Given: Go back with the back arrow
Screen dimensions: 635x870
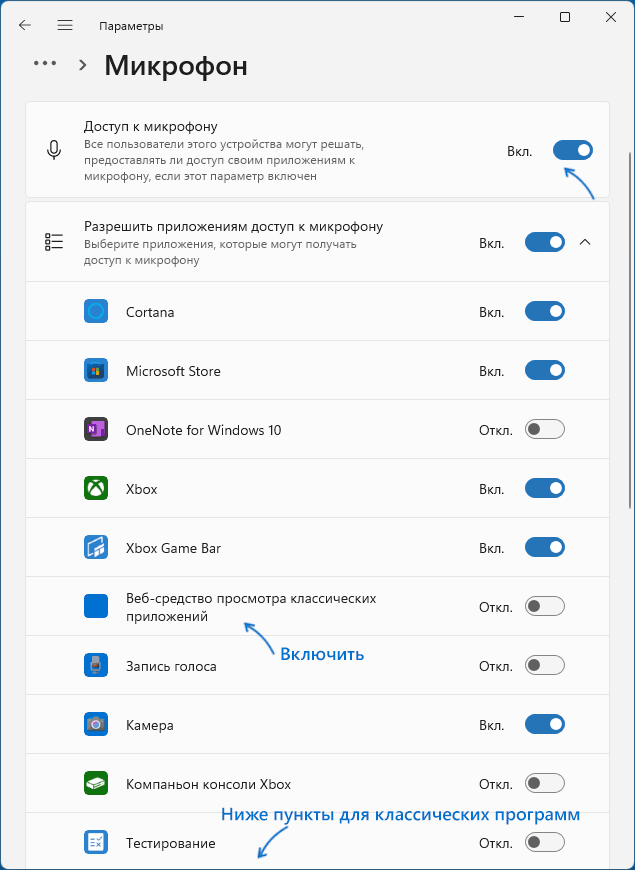Looking at the screenshot, I should [x=25, y=25].
